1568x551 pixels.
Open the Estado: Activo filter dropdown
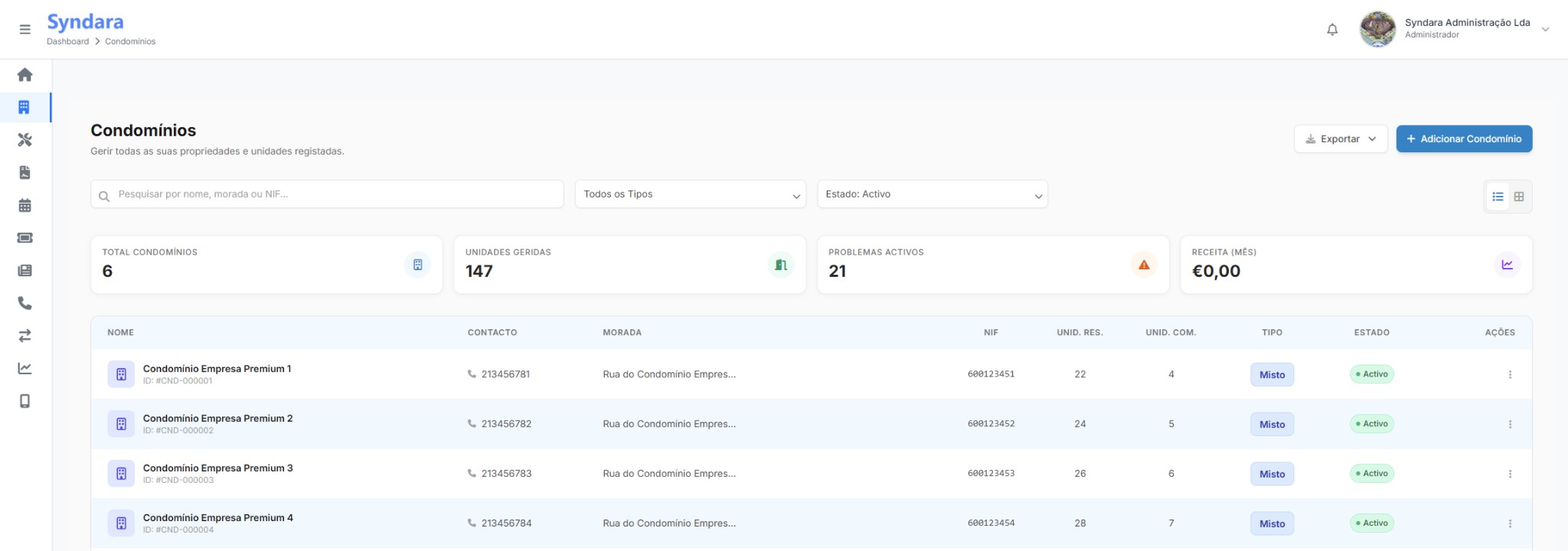click(x=932, y=194)
